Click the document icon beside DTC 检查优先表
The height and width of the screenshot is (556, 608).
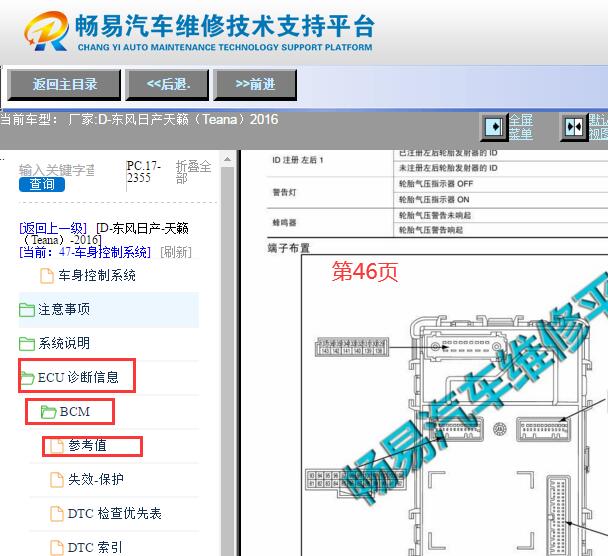(x=57, y=514)
